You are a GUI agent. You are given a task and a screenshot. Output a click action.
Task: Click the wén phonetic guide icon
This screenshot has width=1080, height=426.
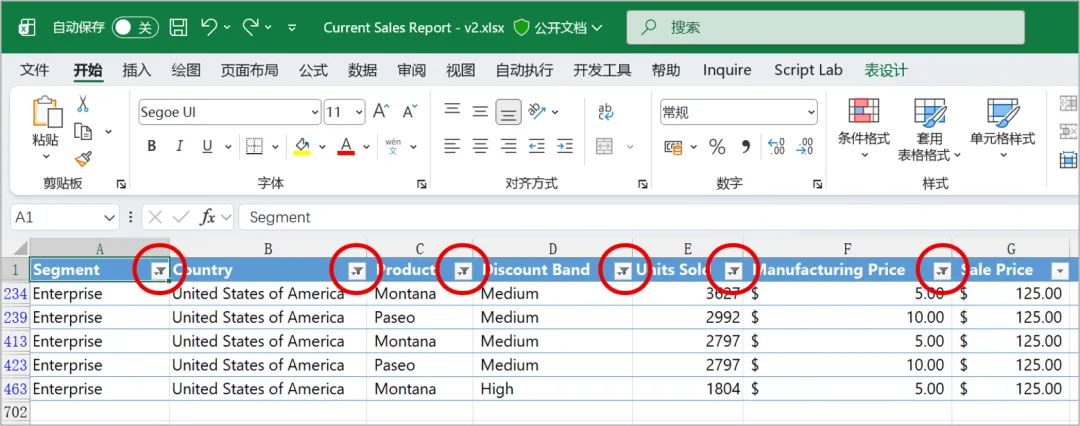tap(393, 145)
